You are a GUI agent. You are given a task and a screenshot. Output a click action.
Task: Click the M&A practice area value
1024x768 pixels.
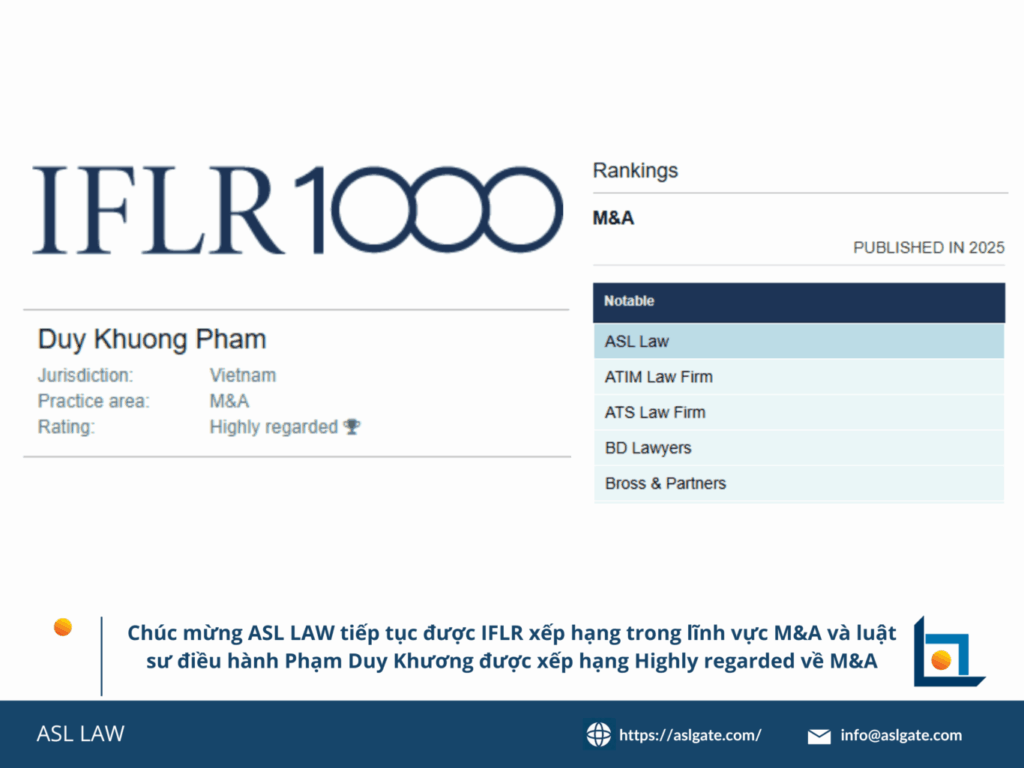(229, 401)
